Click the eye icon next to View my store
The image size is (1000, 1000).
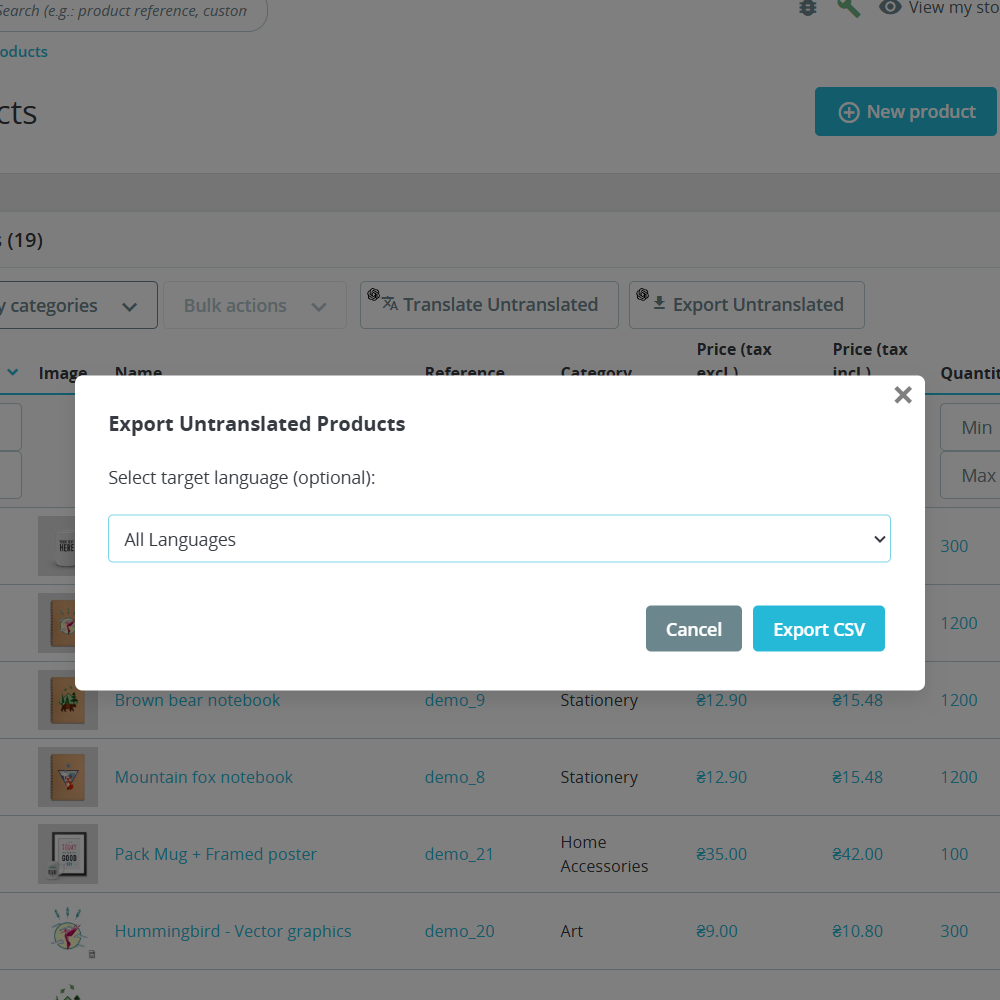tap(890, 8)
